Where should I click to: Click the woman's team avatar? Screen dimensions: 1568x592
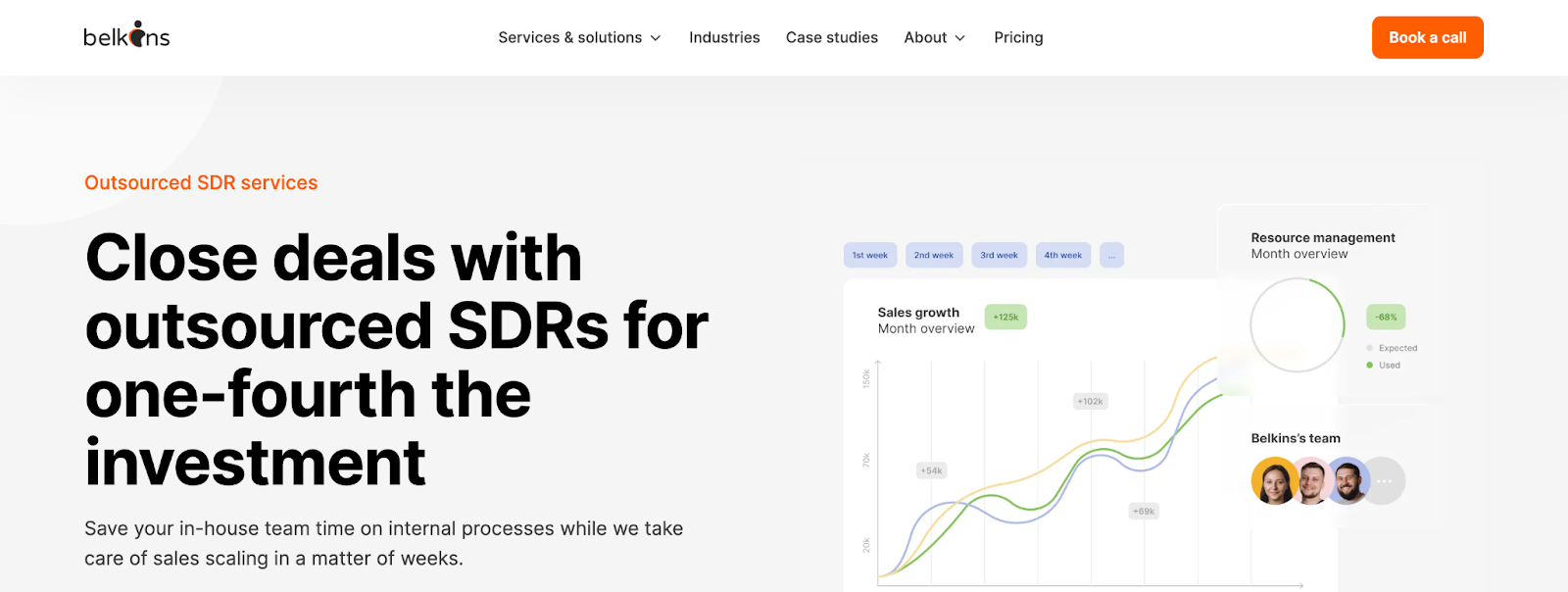coord(1275,480)
